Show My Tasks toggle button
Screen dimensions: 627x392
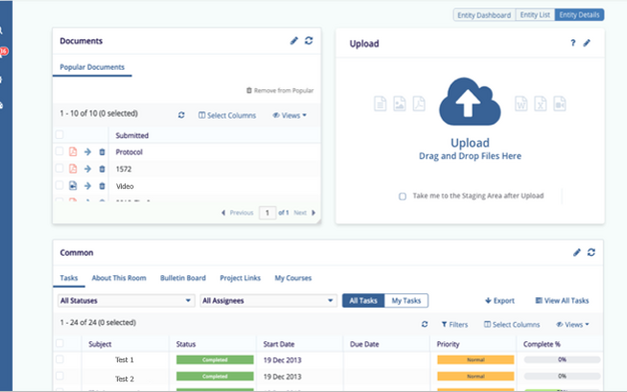pos(406,300)
